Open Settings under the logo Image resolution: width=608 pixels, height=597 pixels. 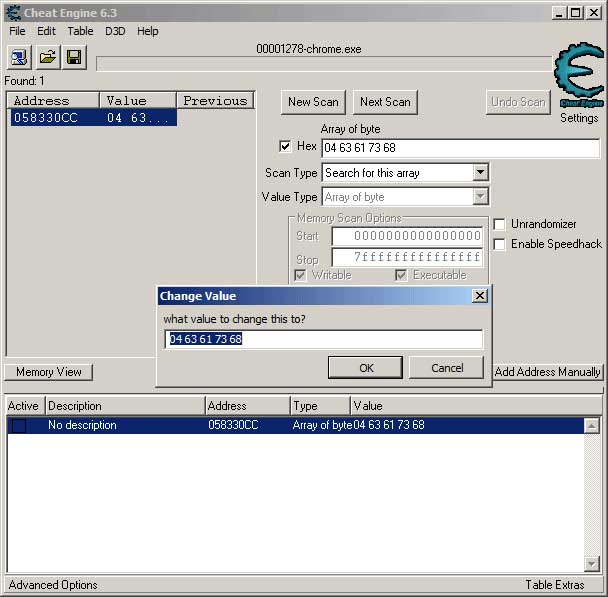tap(579, 118)
